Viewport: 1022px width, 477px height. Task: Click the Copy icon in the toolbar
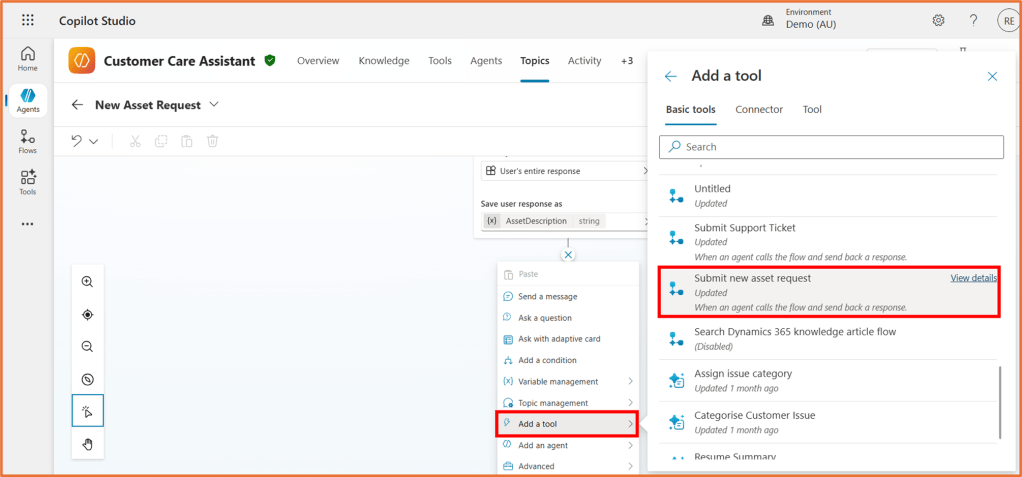pyautogui.click(x=161, y=141)
